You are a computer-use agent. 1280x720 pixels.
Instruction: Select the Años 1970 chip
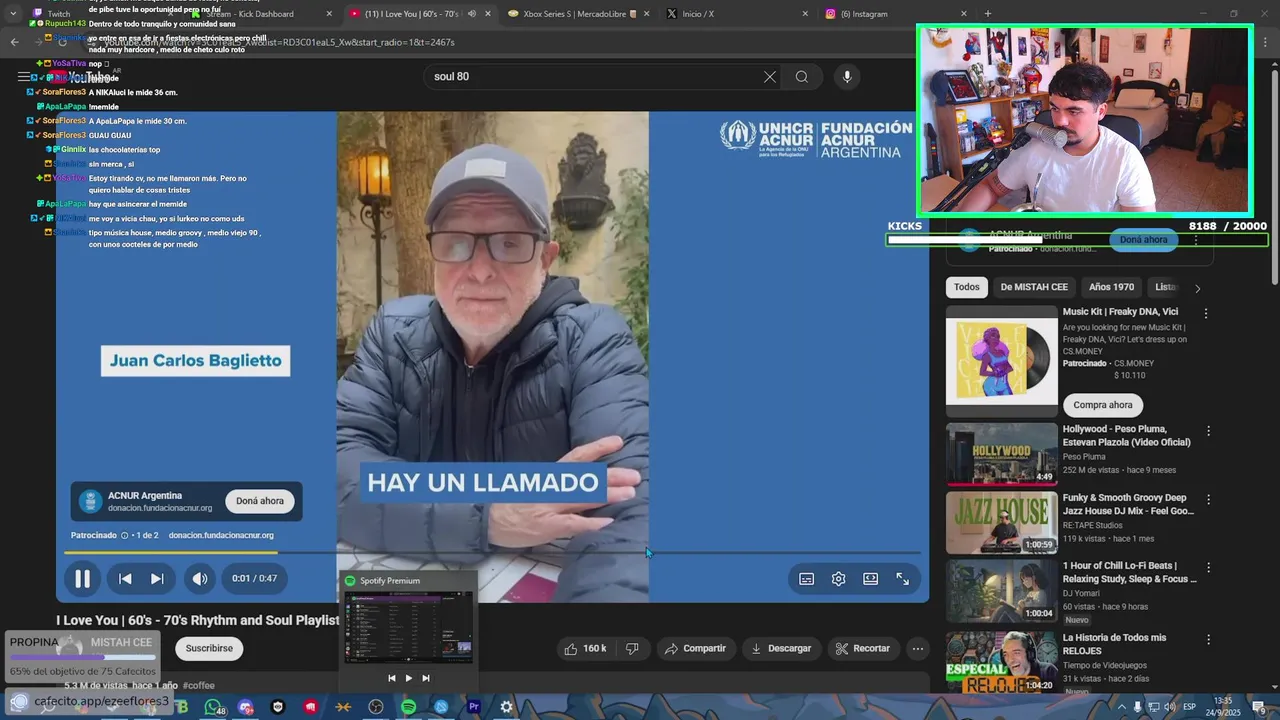tap(1111, 287)
